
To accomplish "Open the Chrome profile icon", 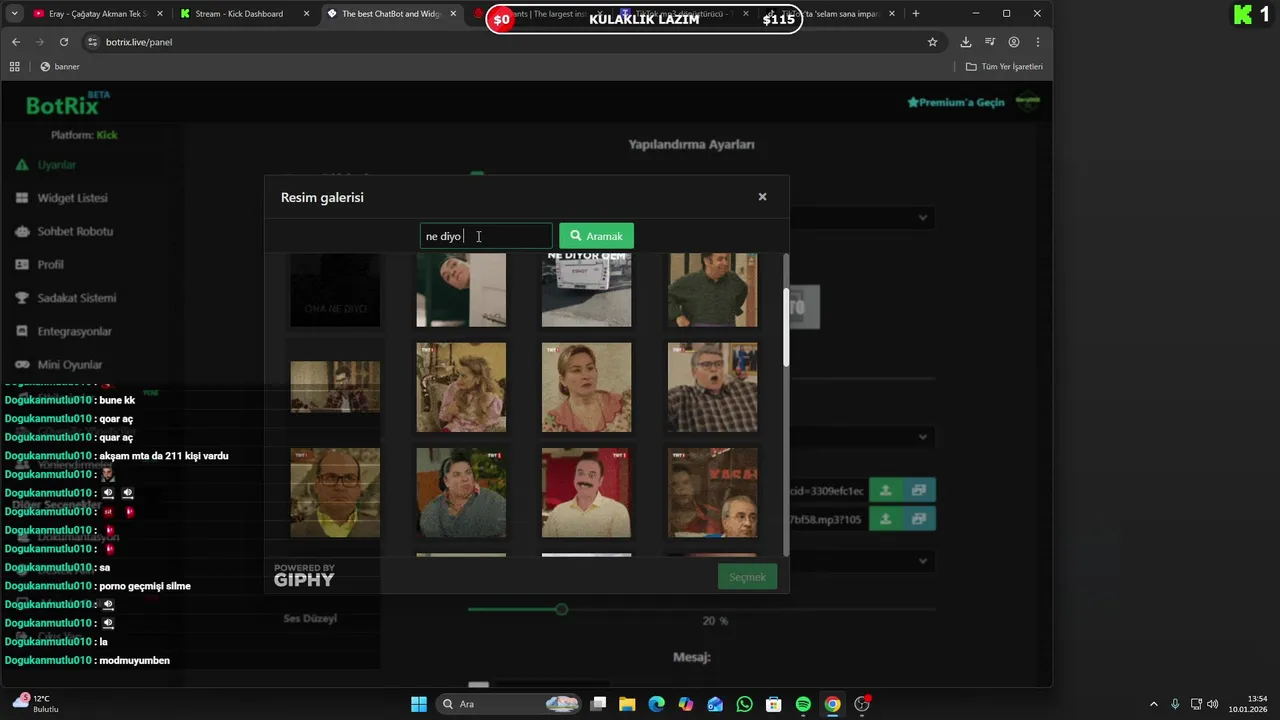I will (1014, 42).
